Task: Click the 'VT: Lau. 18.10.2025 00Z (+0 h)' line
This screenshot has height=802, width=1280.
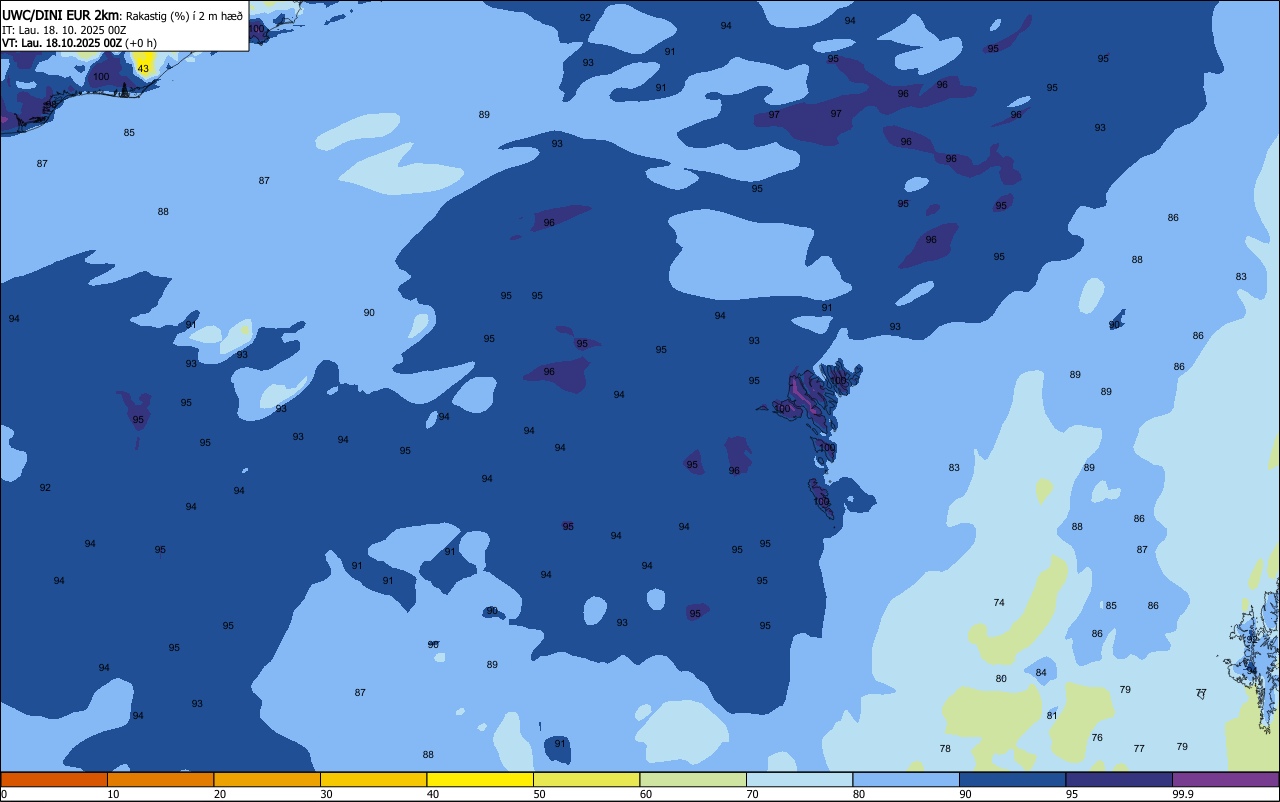Action: (x=79, y=43)
